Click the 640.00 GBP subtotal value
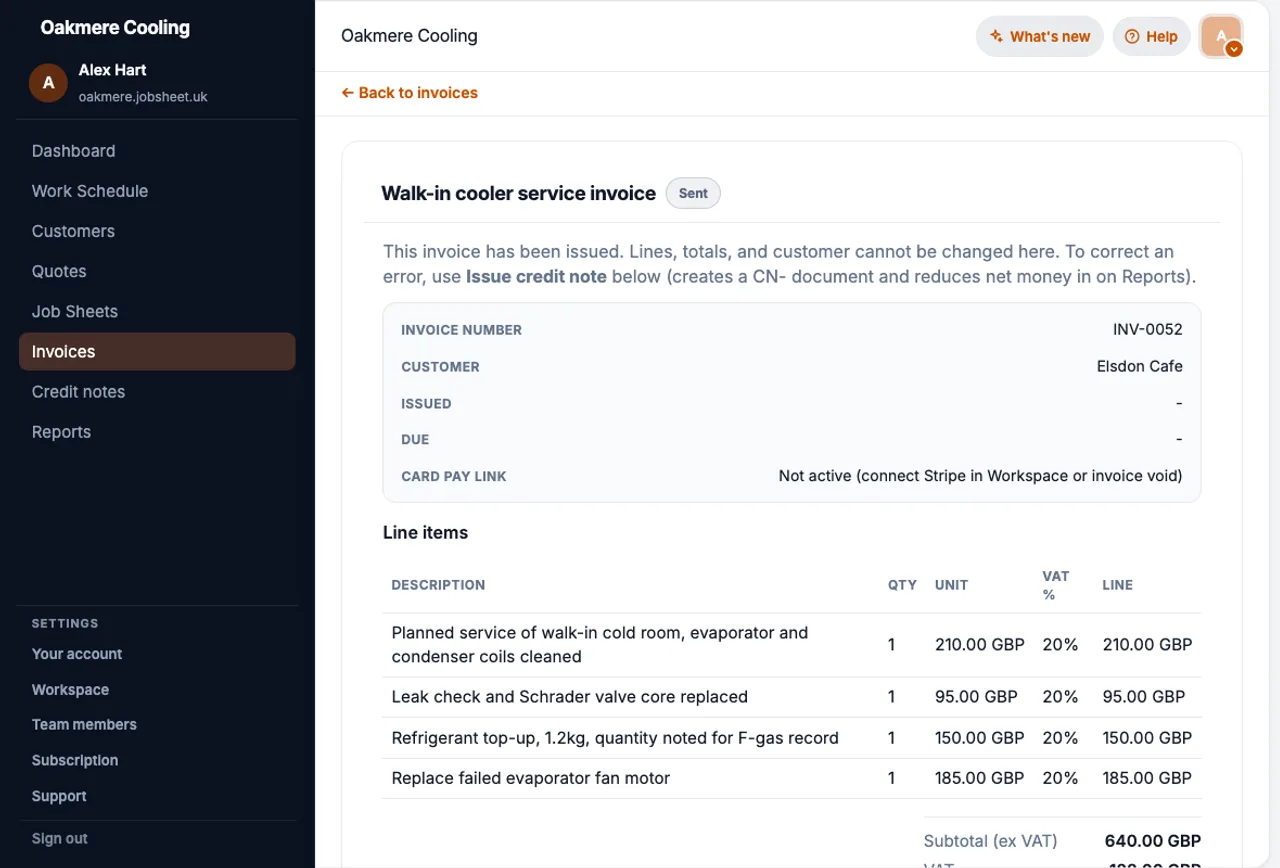 [1153, 841]
